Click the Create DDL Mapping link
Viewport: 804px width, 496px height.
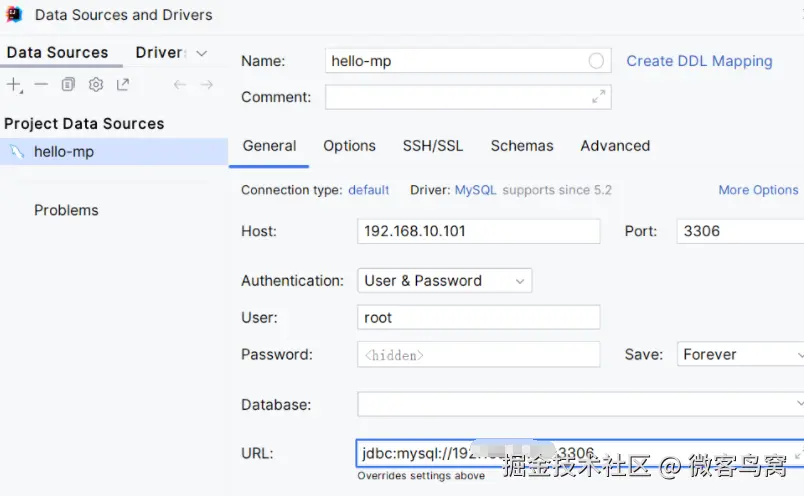(x=699, y=61)
